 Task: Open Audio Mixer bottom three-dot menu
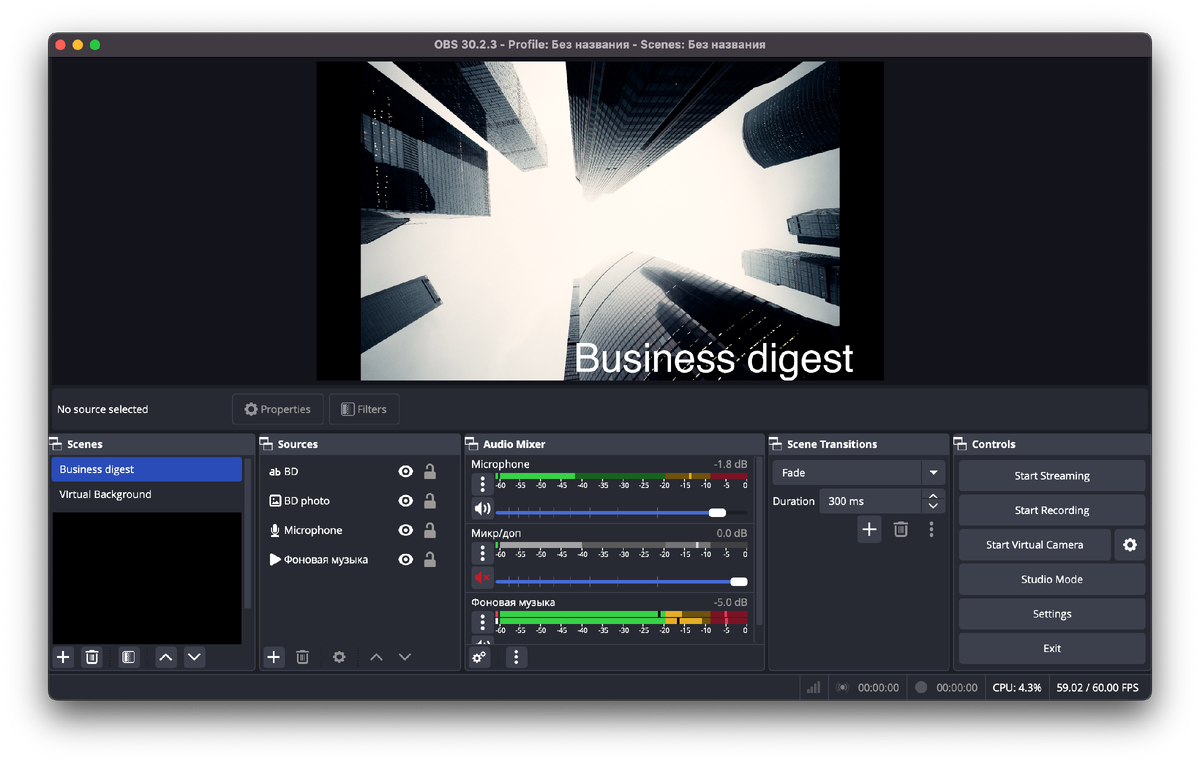coord(516,657)
